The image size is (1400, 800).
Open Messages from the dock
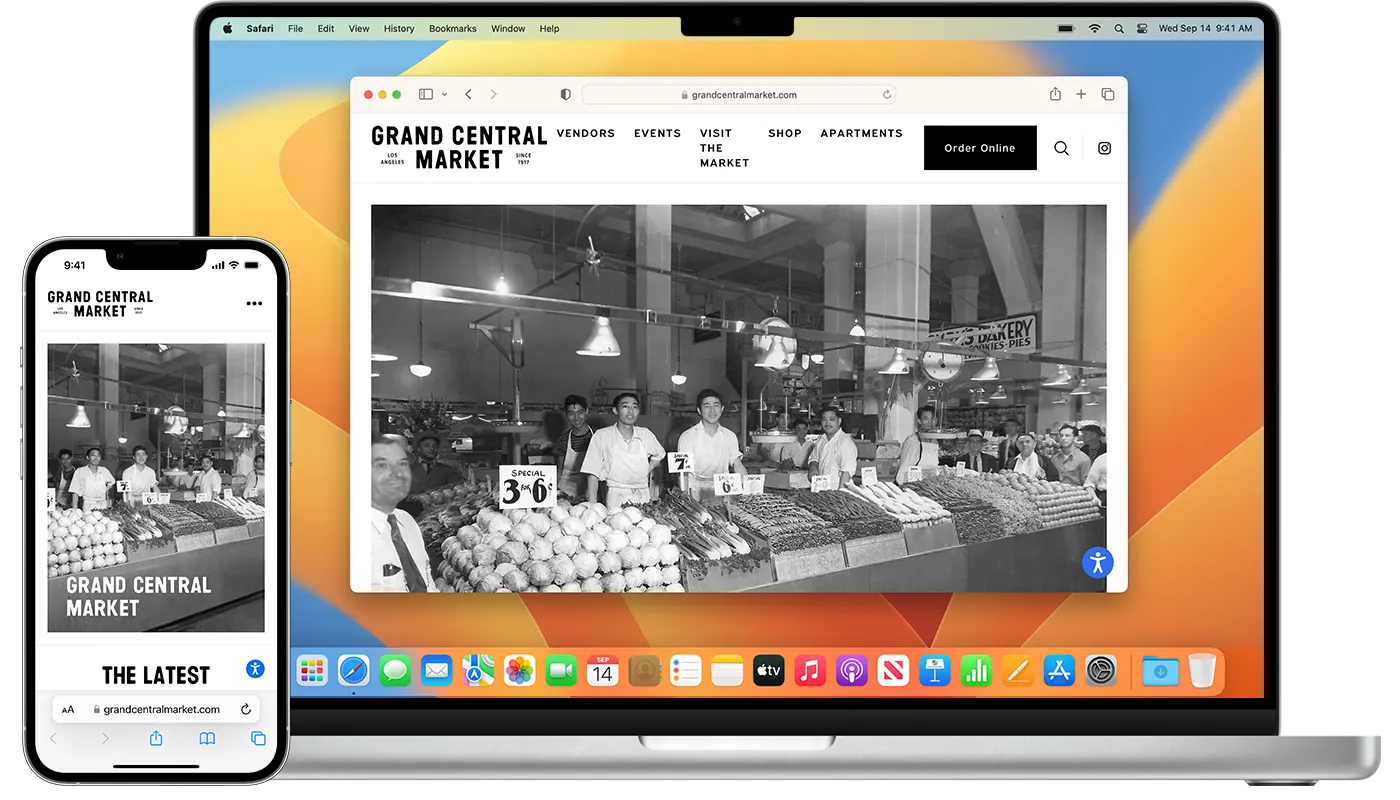point(395,671)
